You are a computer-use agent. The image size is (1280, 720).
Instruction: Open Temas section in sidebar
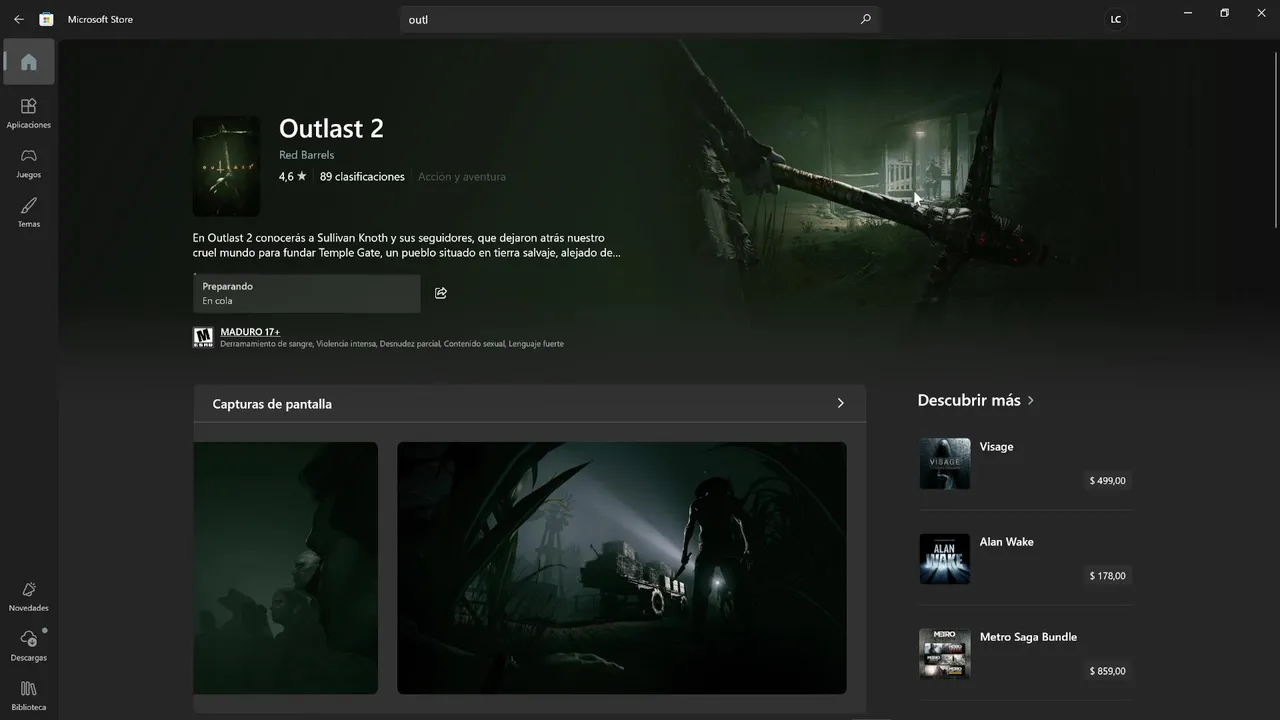[x=29, y=212]
